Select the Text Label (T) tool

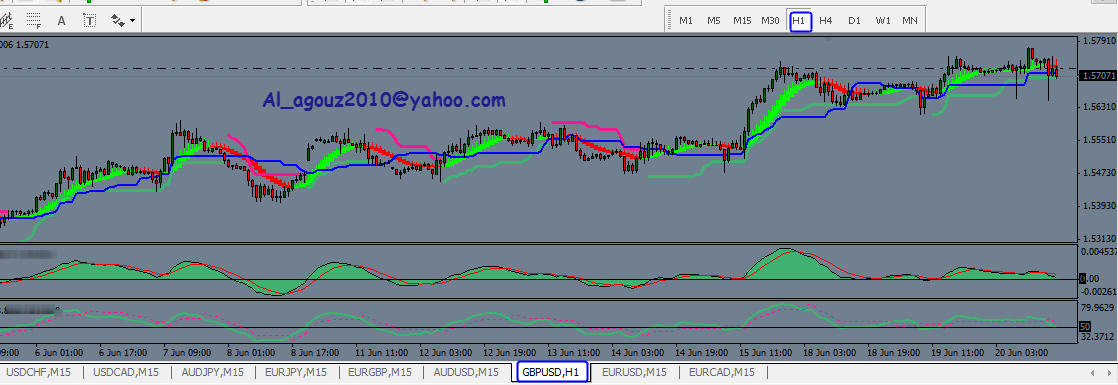[89, 21]
